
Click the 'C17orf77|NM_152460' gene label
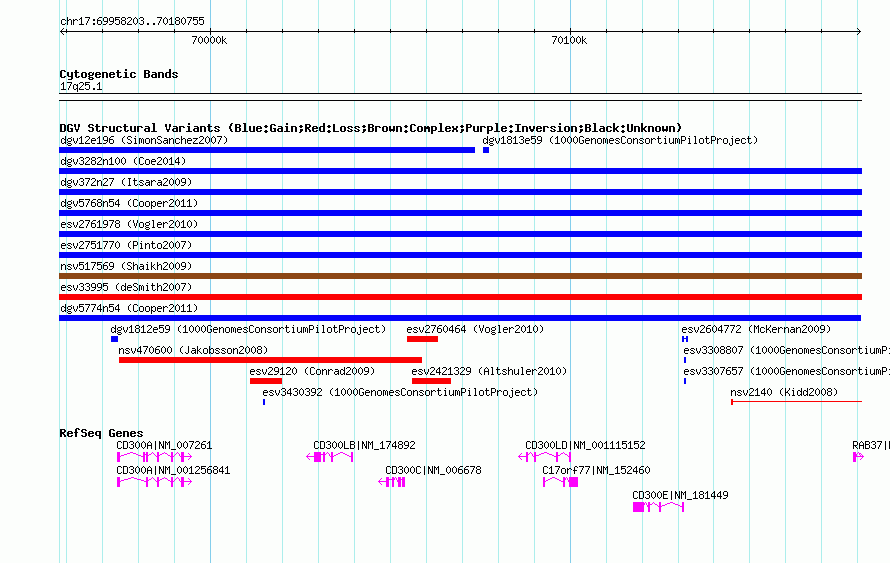[596, 470]
